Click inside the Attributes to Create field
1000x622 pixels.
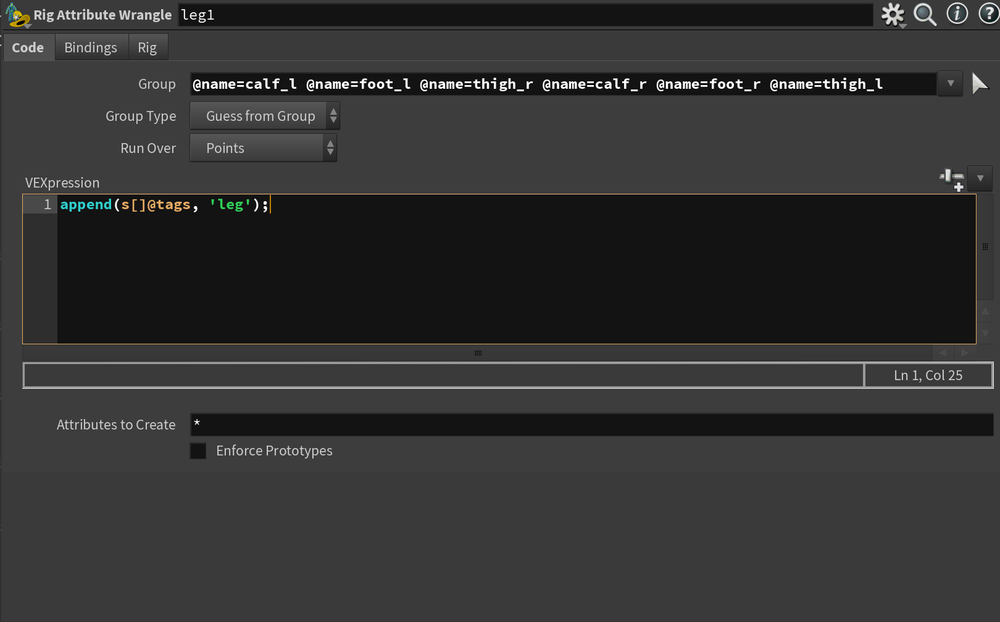coord(590,425)
